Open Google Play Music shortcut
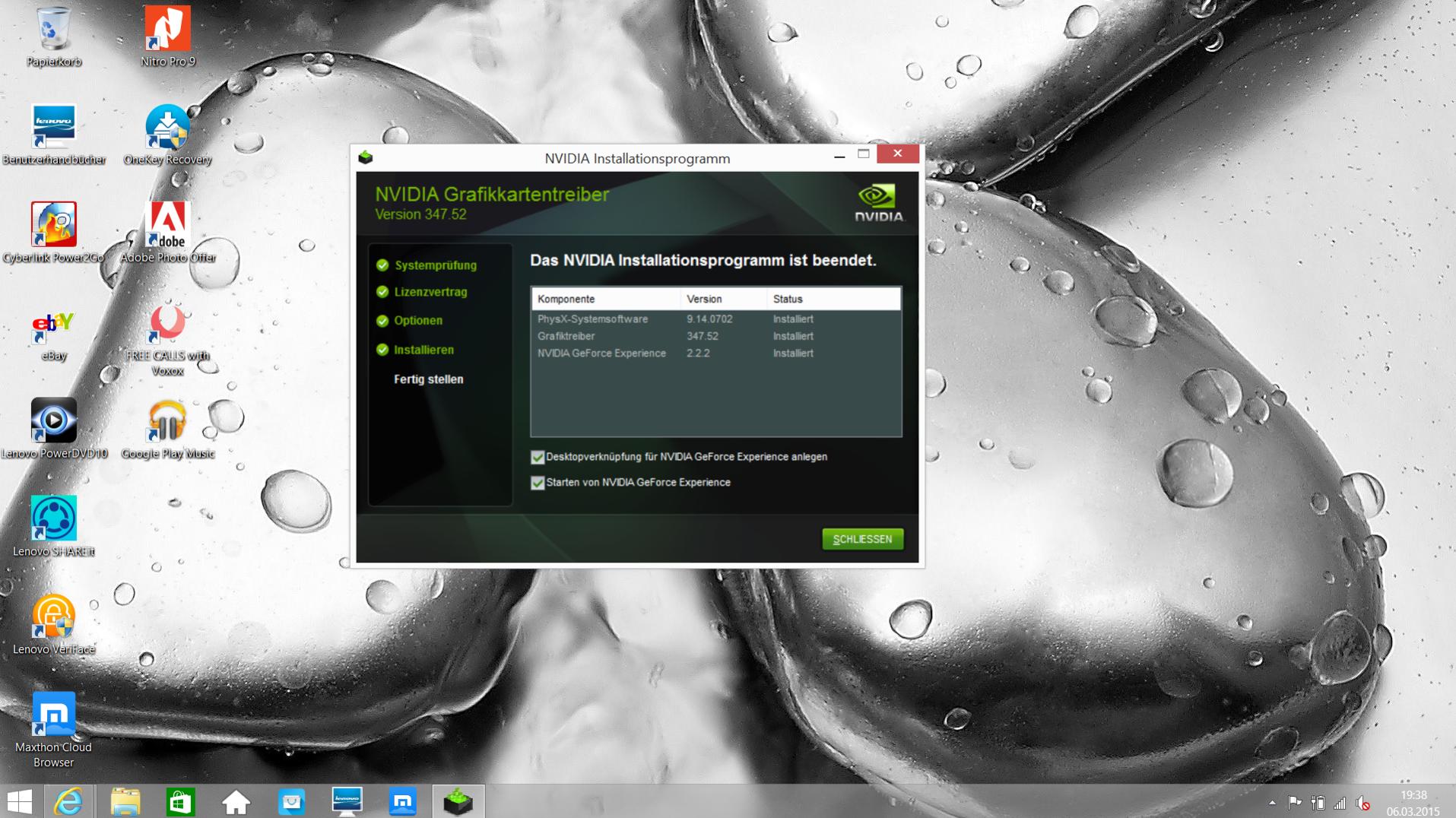1456x818 pixels. (x=168, y=429)
